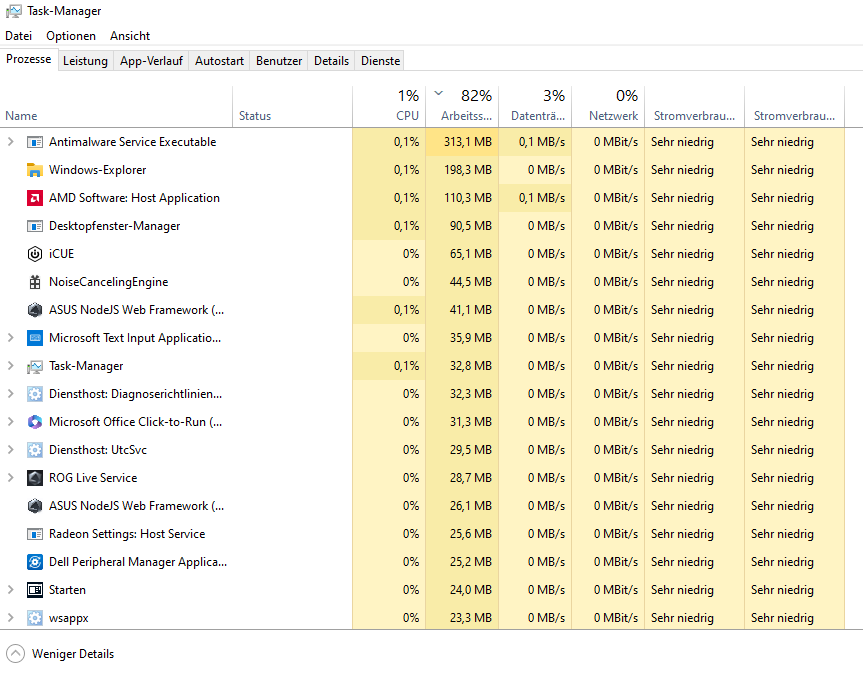Sort by the Arbeitsspeicher column header
Screen dimensions: 863x678
click(462, 107)
